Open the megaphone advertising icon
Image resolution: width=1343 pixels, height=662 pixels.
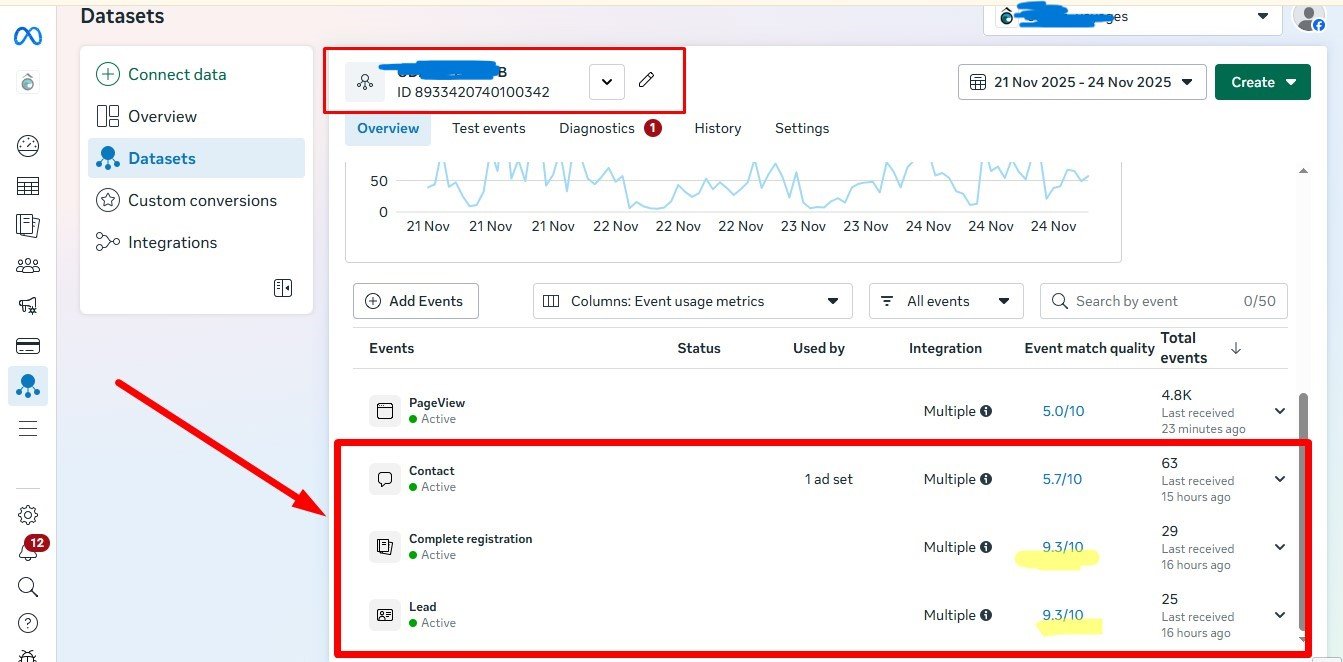click(x=28, y=305)
